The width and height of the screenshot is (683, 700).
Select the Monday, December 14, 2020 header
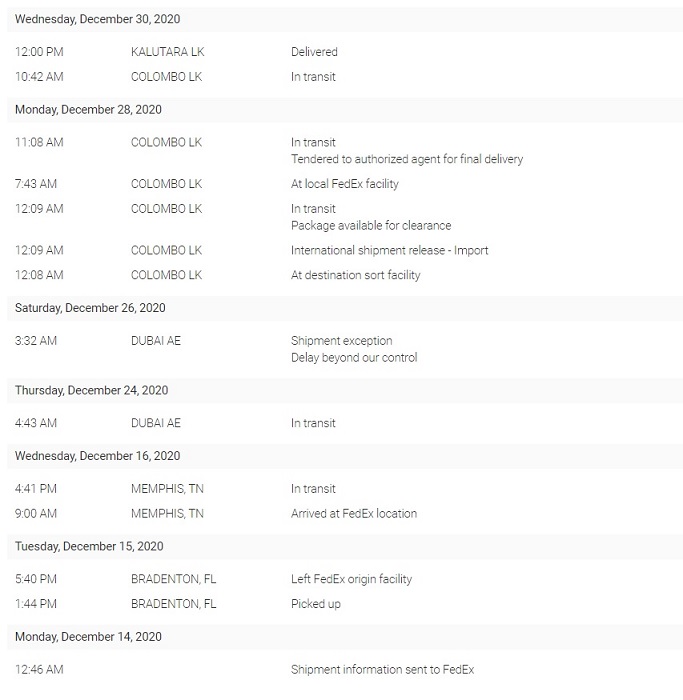(345, 637)
